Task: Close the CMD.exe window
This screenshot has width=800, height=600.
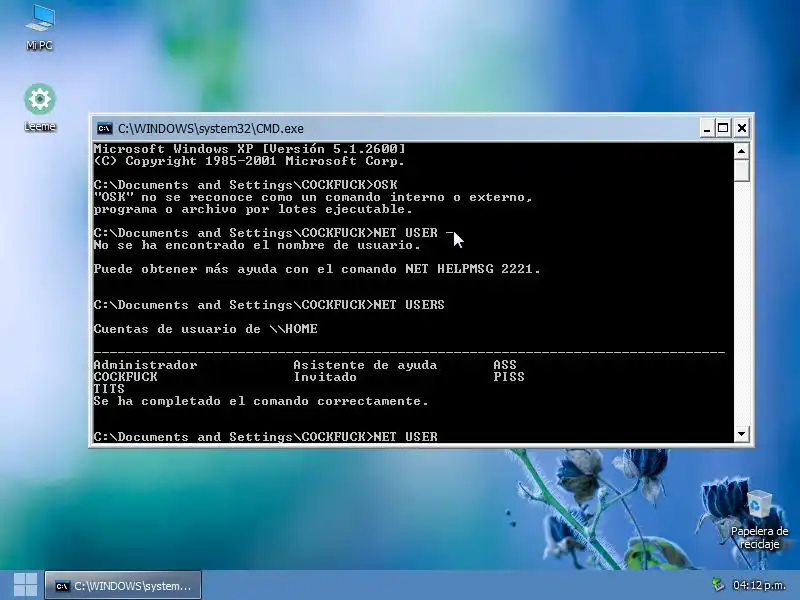Action: (x=742, y=128)
